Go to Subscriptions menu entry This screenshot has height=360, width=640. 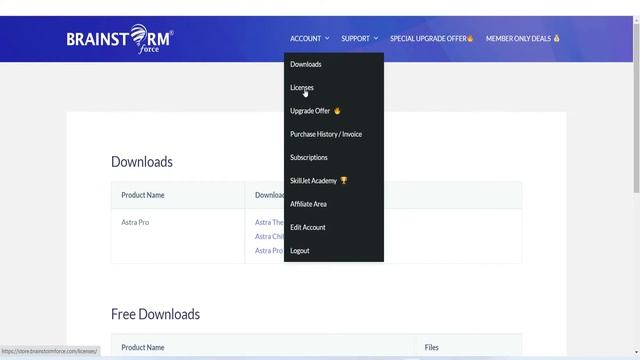[309, 157]
